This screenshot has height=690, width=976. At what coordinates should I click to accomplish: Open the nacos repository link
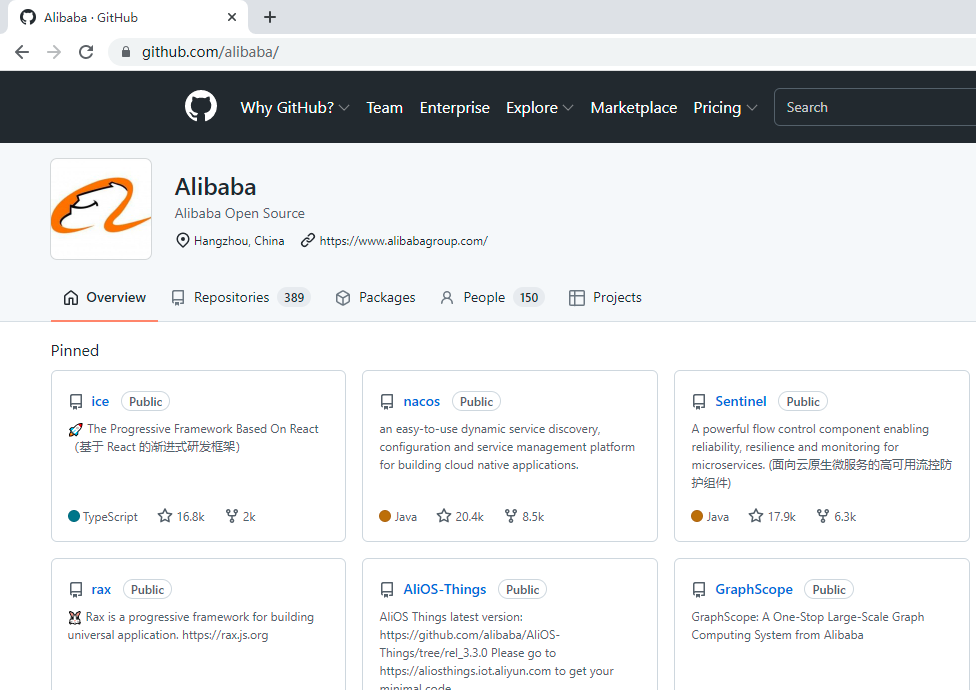[x=421, y=402]
